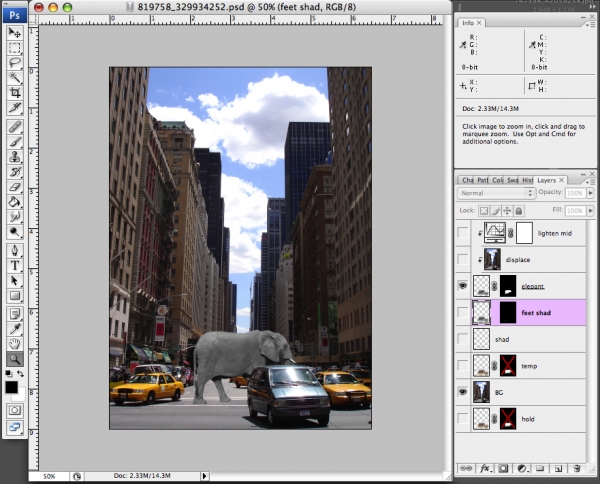This screenshot has height=484, width=600.
Task: Add a layer style (fx) button
Action: 485,468
